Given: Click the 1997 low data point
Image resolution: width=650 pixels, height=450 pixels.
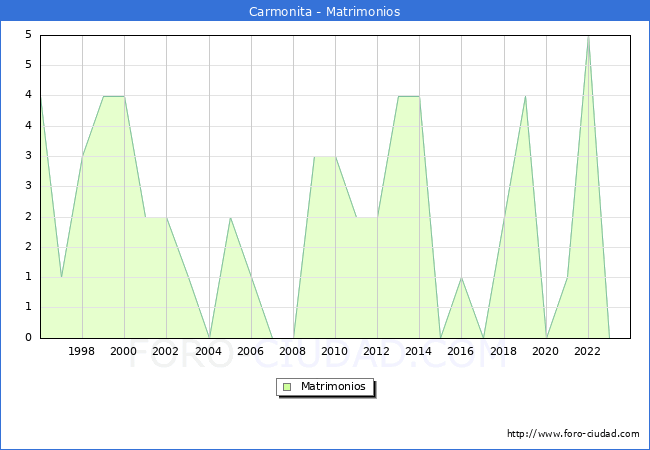Looking at the screenshot, I should click(x=61, y=277).
